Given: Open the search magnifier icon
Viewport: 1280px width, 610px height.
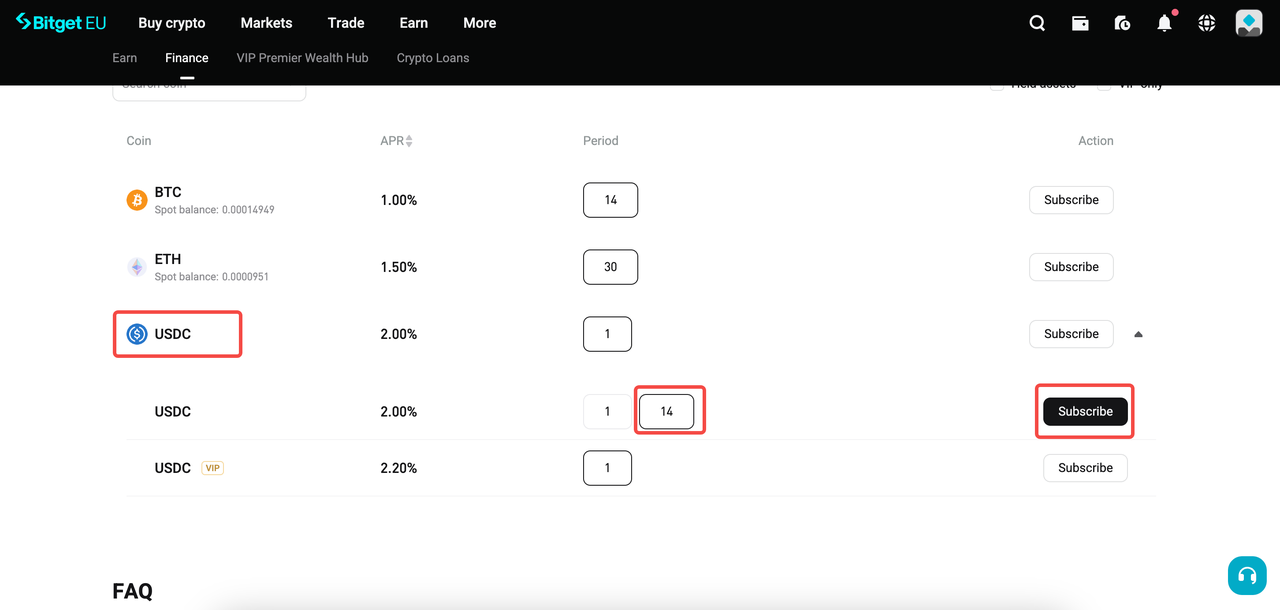Looking at the screenshot, I should (1037, 23).
